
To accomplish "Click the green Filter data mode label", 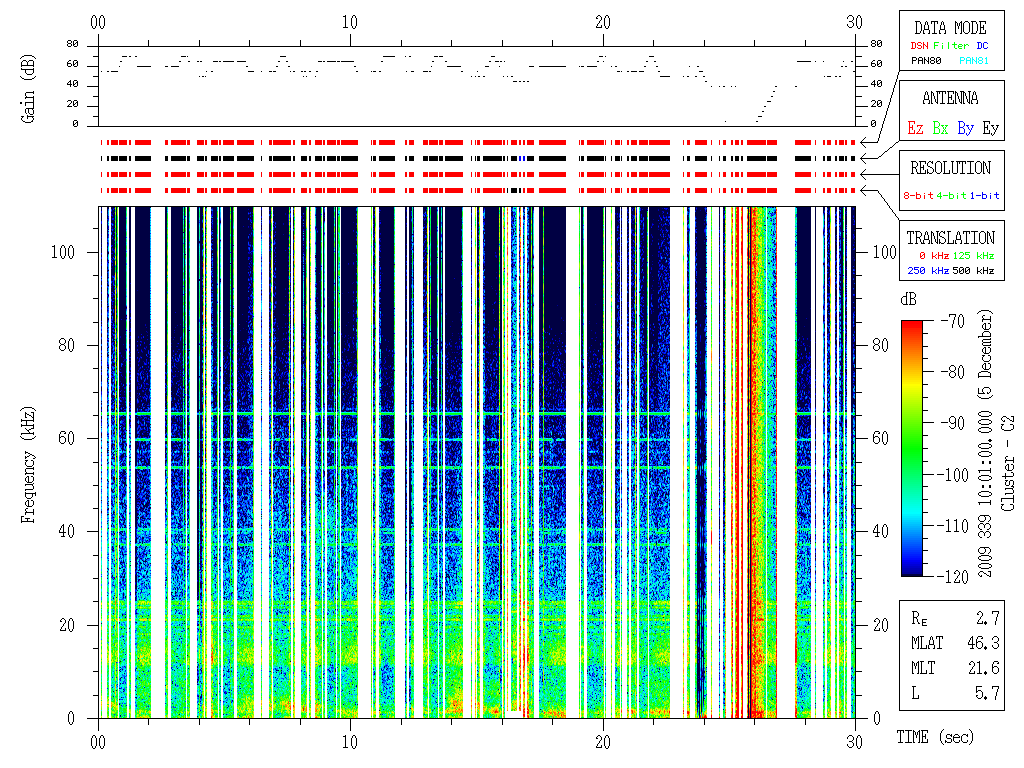I will tap(950, 46).
